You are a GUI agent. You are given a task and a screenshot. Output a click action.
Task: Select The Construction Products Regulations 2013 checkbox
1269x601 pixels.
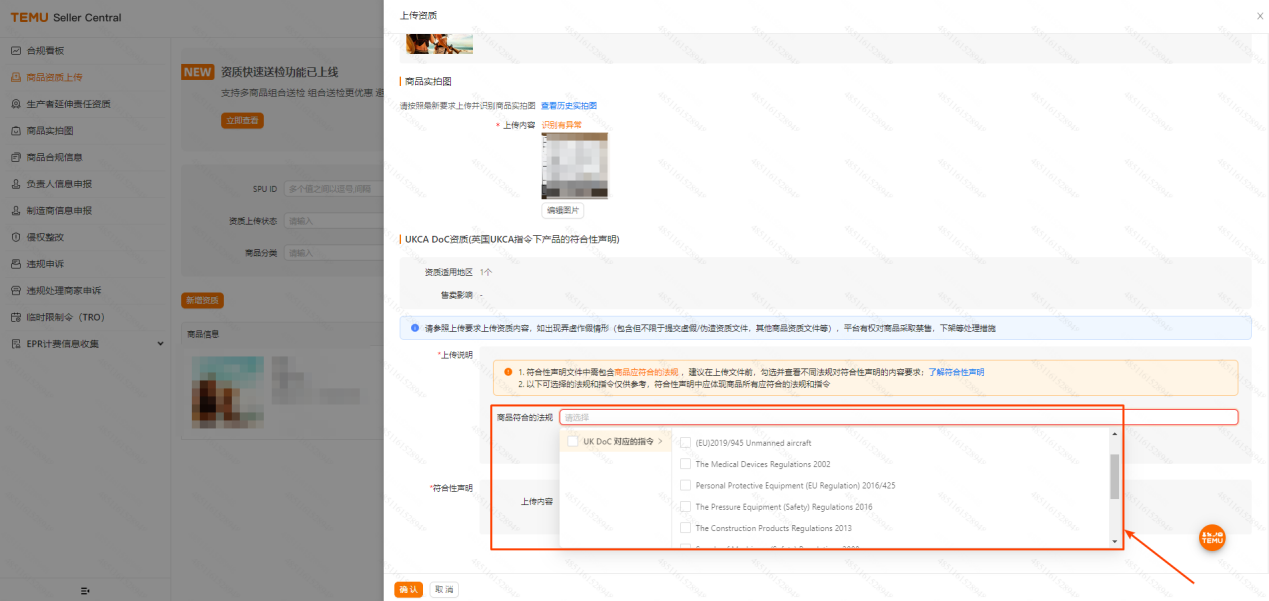coord(685,528)
